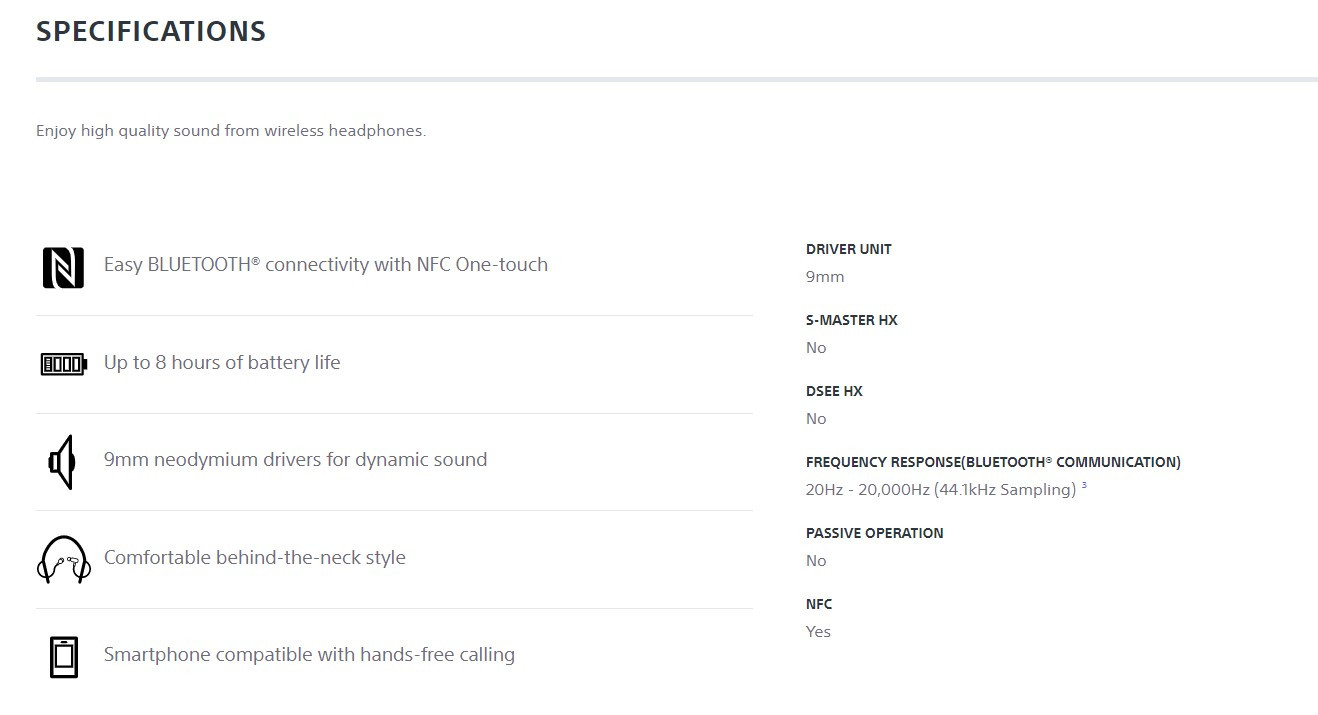Click the NFC logo icon

[x=63, y=268]
